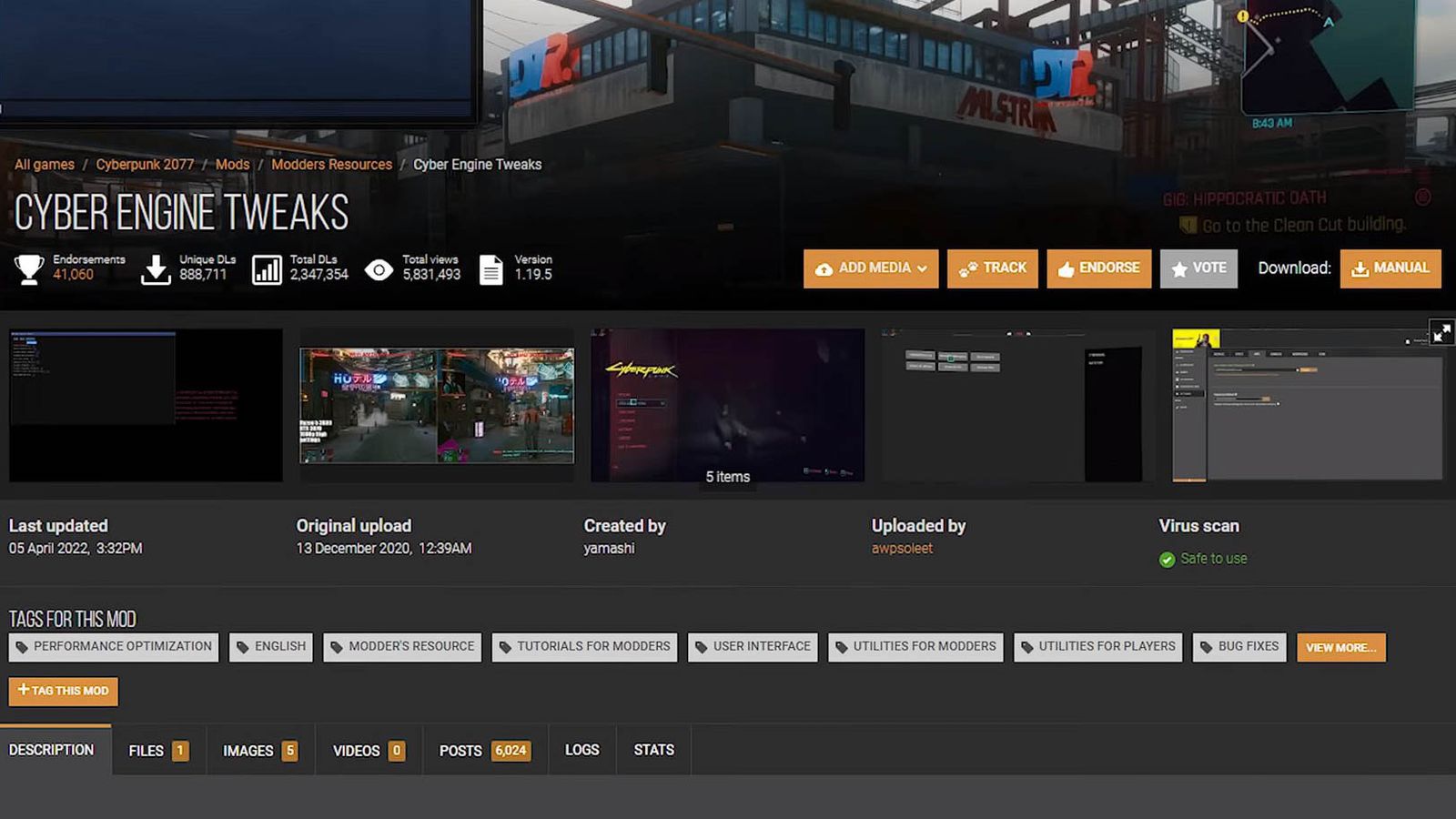Start the Manual download
Image resolution: width=1456 pixels, height=819 pixels.
pos(1390,268)
